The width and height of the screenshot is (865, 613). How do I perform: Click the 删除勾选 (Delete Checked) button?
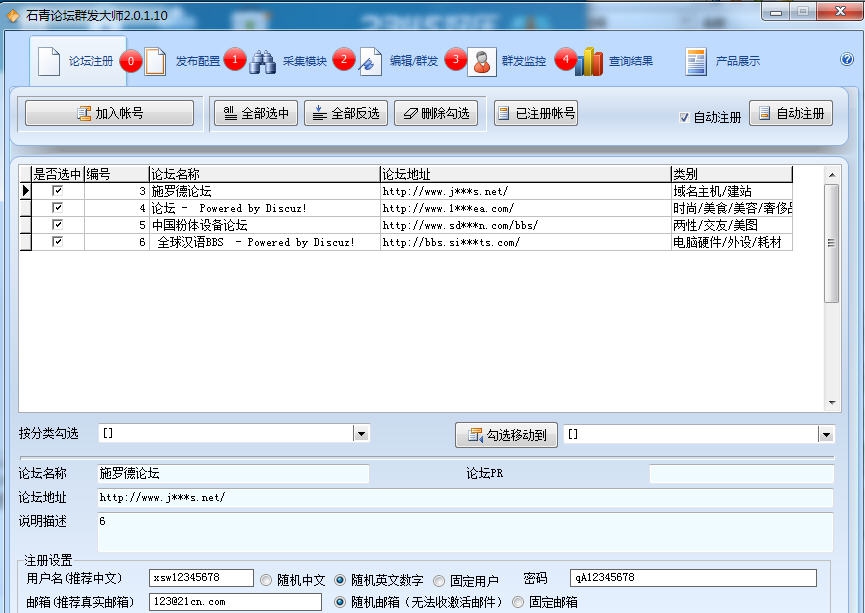tap(436, 112)
